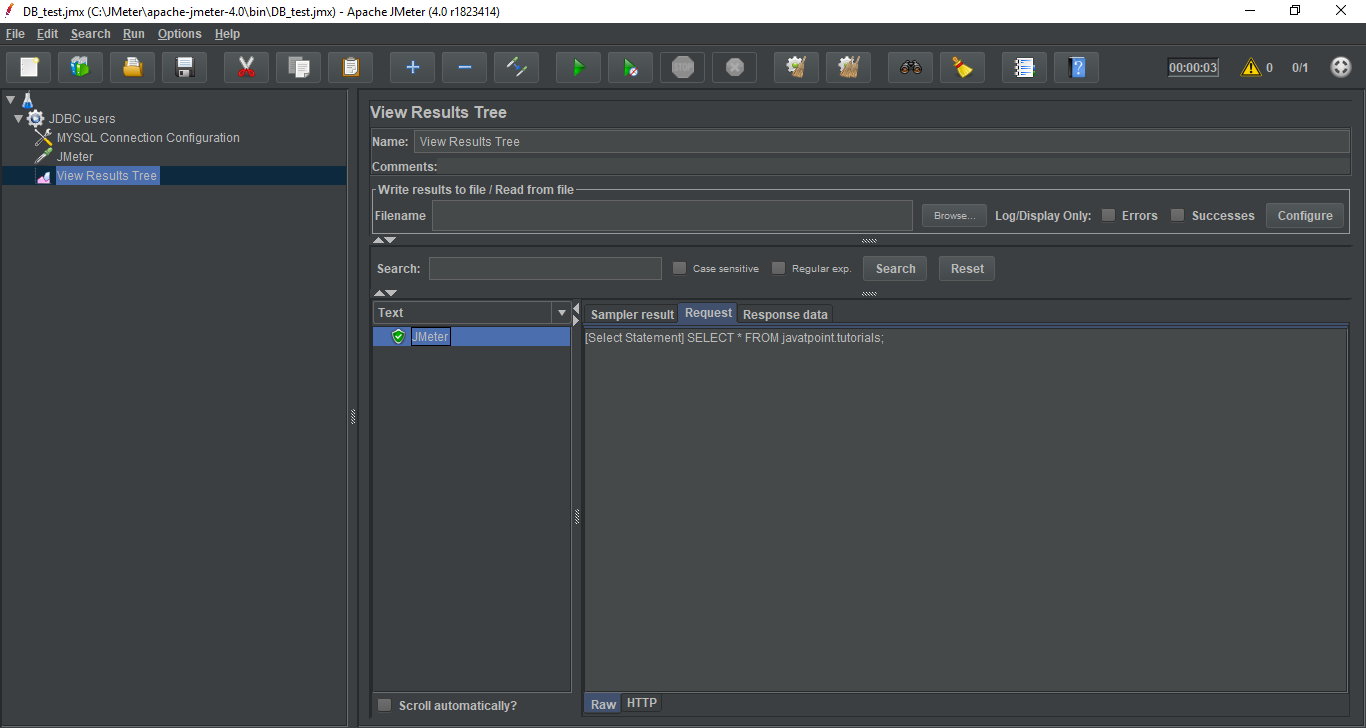Open the Text renderer dropdown

coord(561,313)
